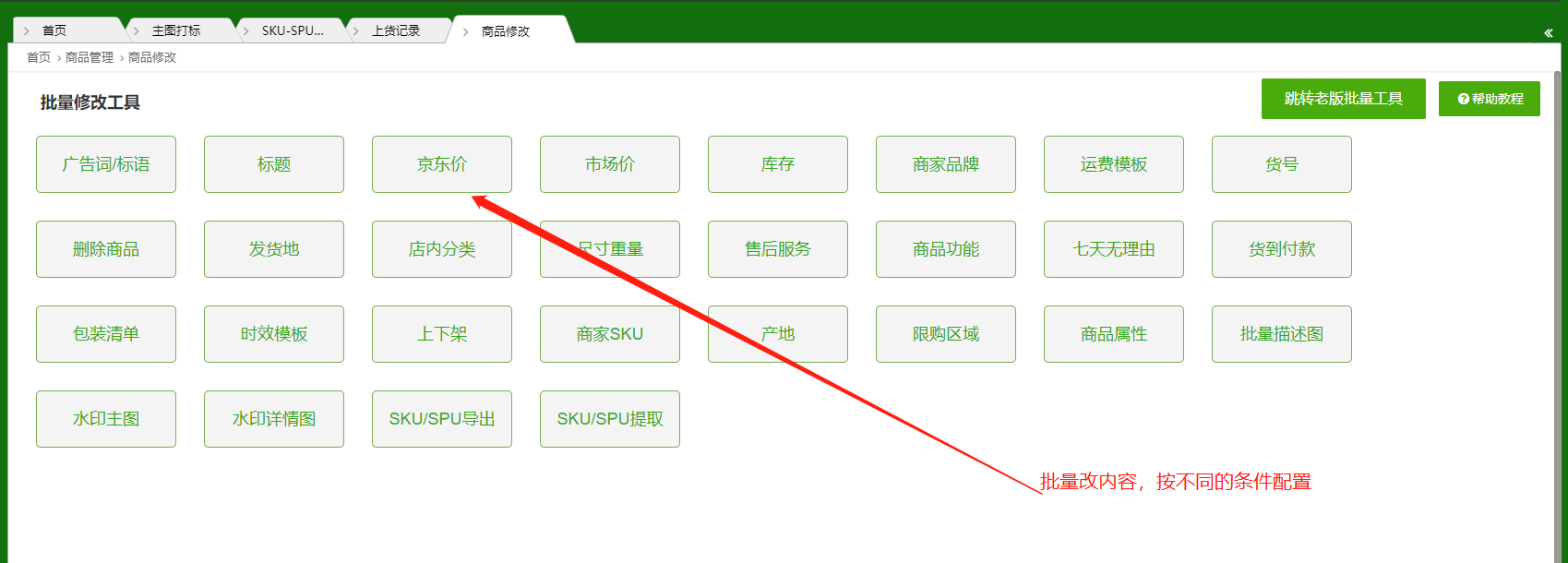
Task: Go to the 首页 tab in the tab bar
Action: pyautogui.click(x=54, y=30)
